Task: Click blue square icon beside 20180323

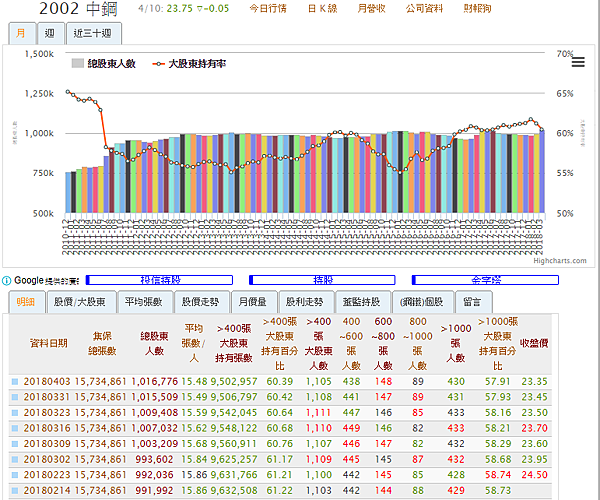Action: (15, 413)
